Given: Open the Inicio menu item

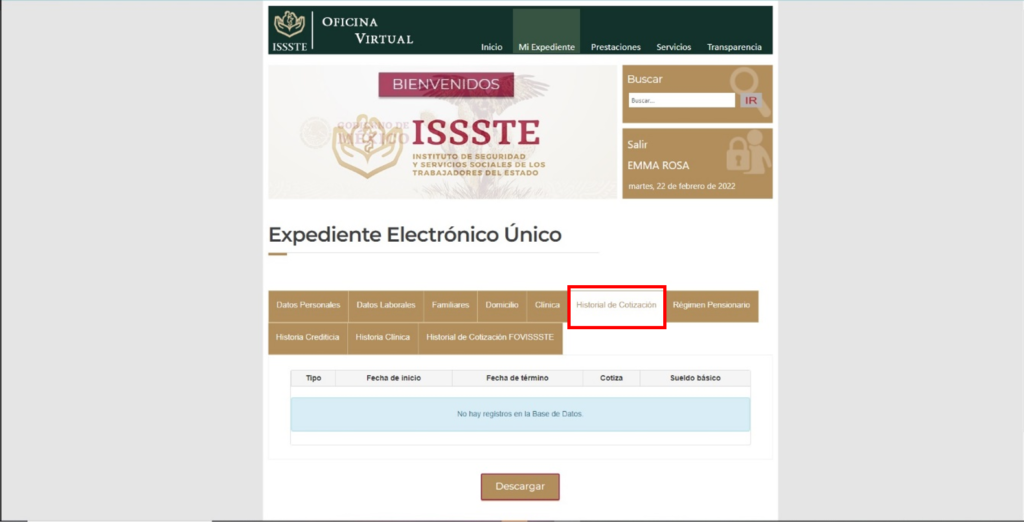Looking at the screenshot, I should (491, 47).
